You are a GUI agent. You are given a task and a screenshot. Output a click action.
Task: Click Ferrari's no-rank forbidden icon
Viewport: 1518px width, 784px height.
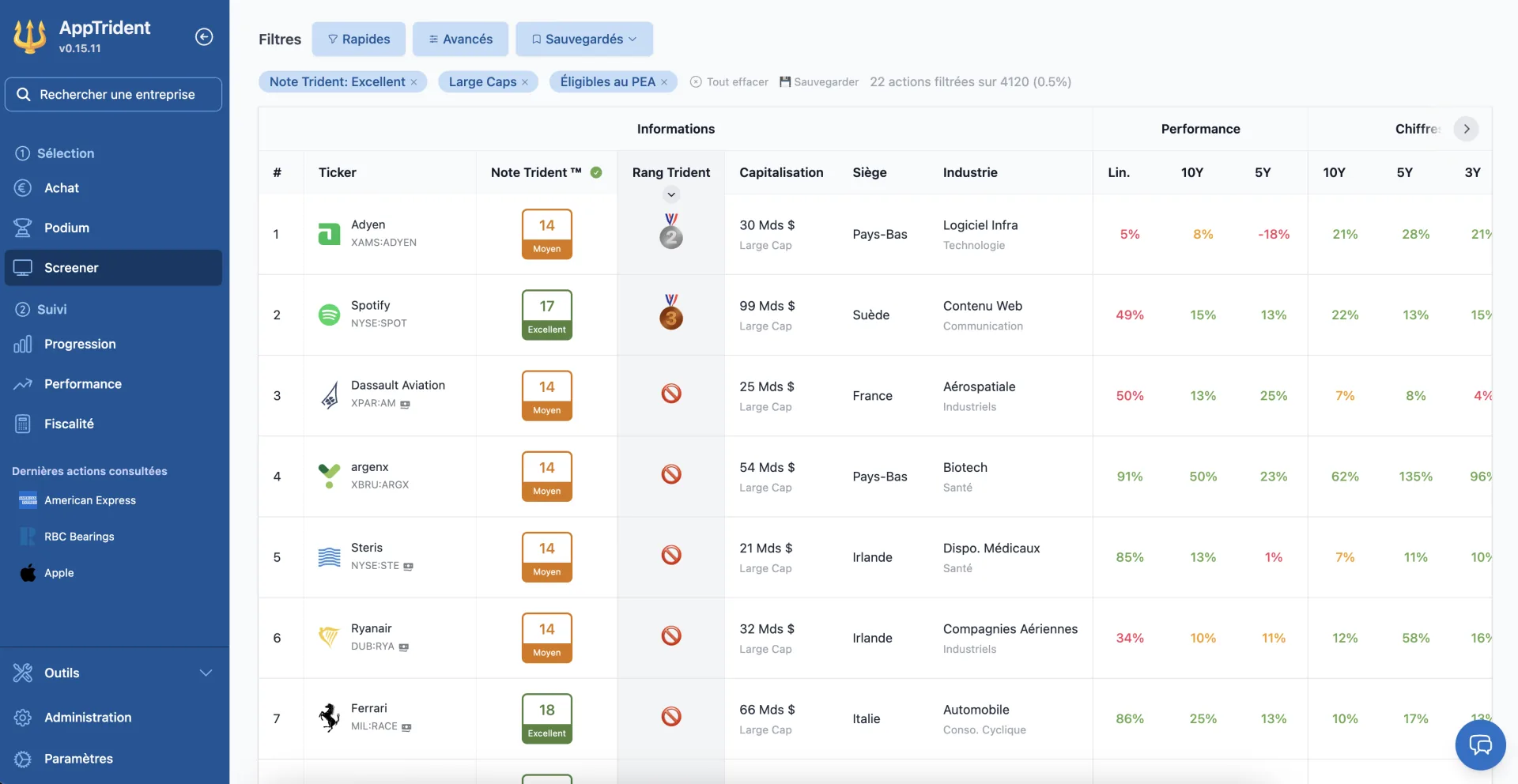(671, 717)
